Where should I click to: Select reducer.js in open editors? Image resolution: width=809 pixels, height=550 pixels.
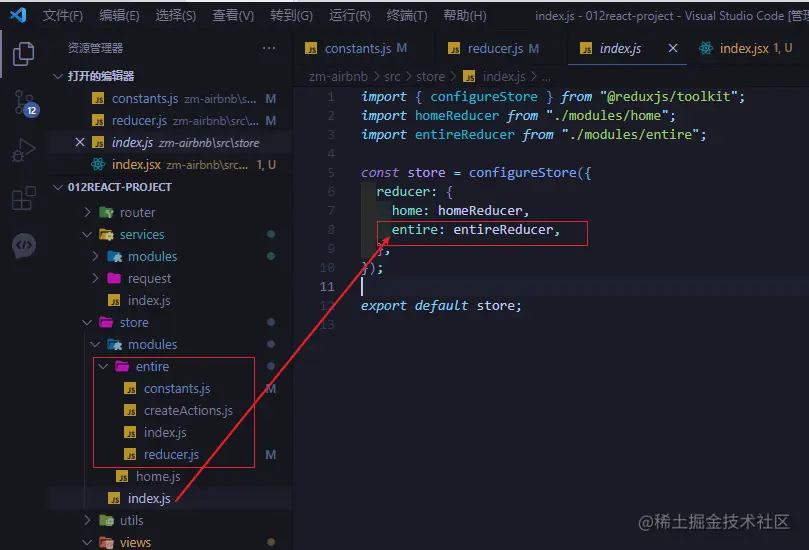click(x=170, y=120)
